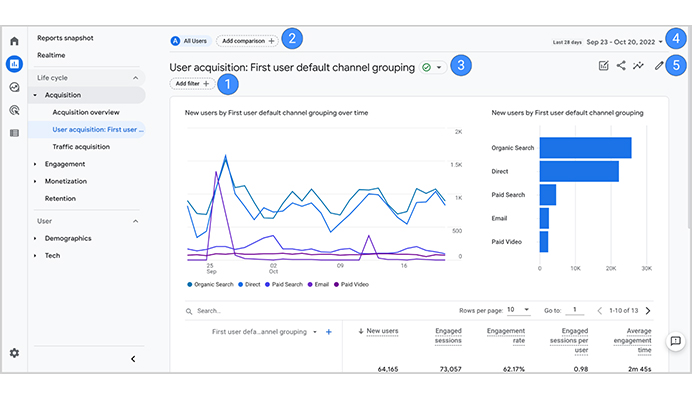This screenshot has height=399, width=692.
Task: Open the date range Sep 23 - Oct 20 dropdown
Action: 624,42
